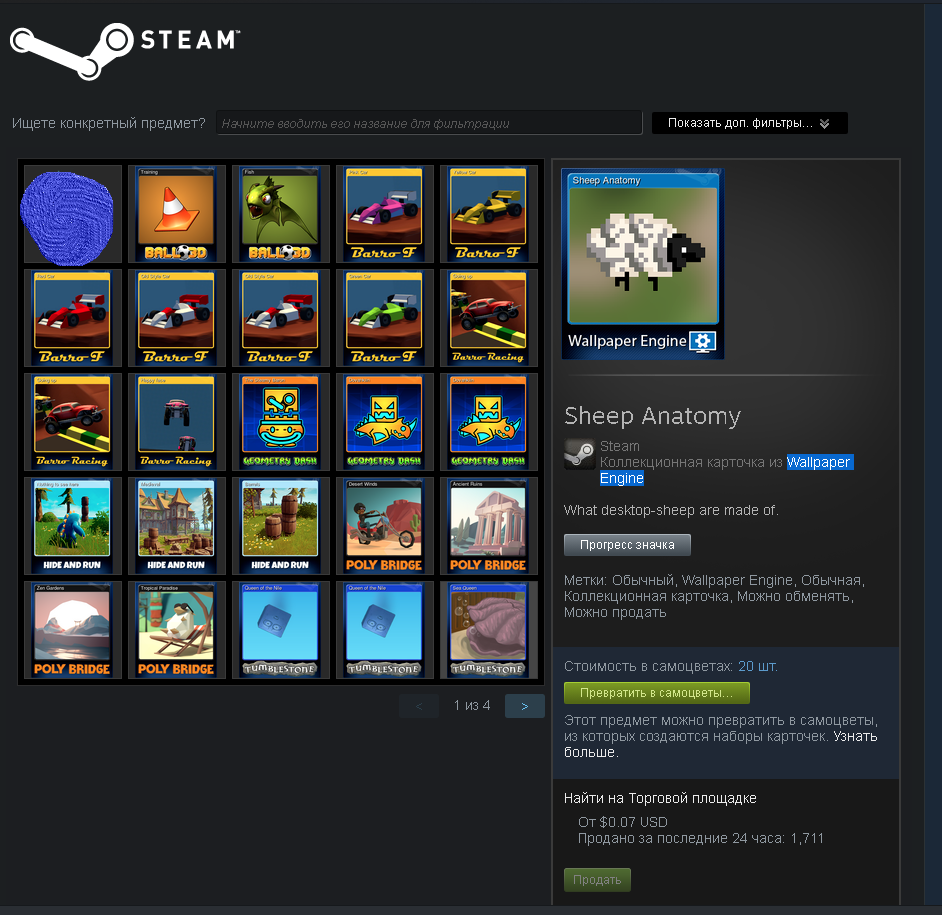Click Превратить в самоцветы button

point(657,693)
